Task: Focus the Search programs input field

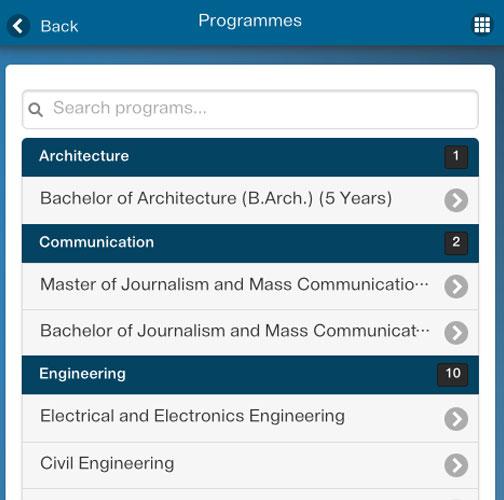Action: [250, 109]
